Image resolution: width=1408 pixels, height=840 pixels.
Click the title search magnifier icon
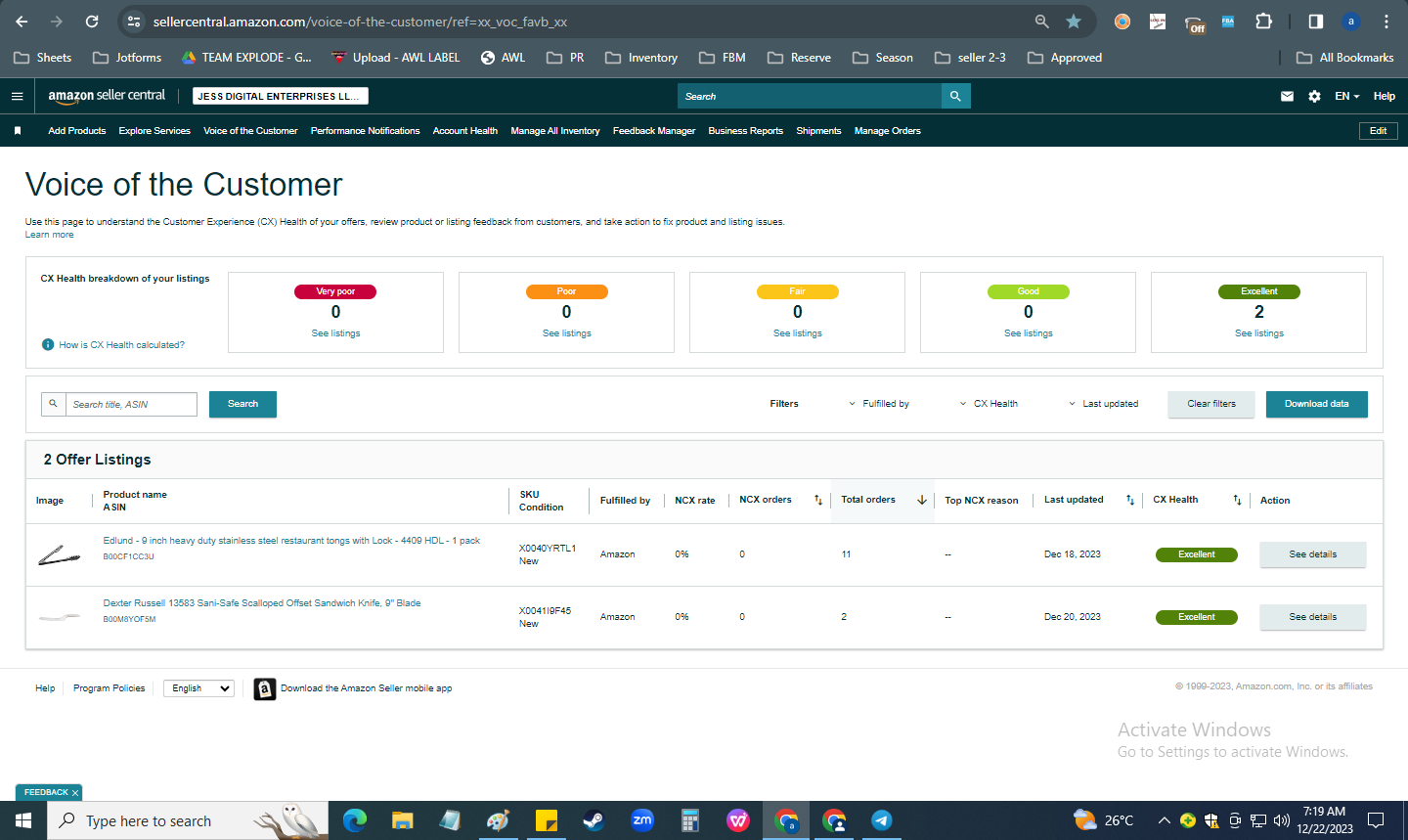click(54, 404)
